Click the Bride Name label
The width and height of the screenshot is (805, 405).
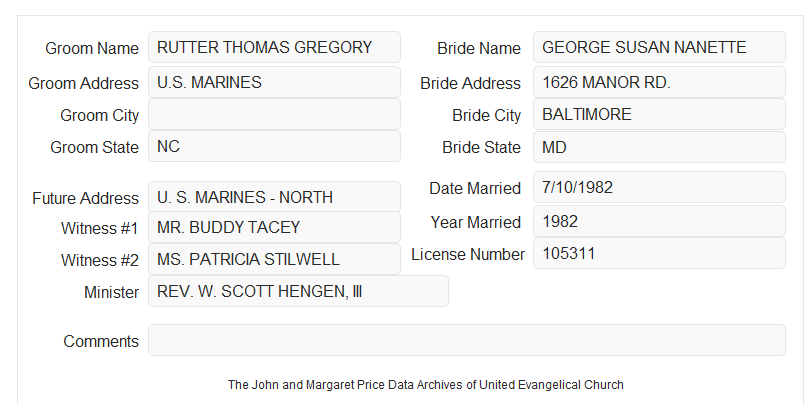(479, 48)
